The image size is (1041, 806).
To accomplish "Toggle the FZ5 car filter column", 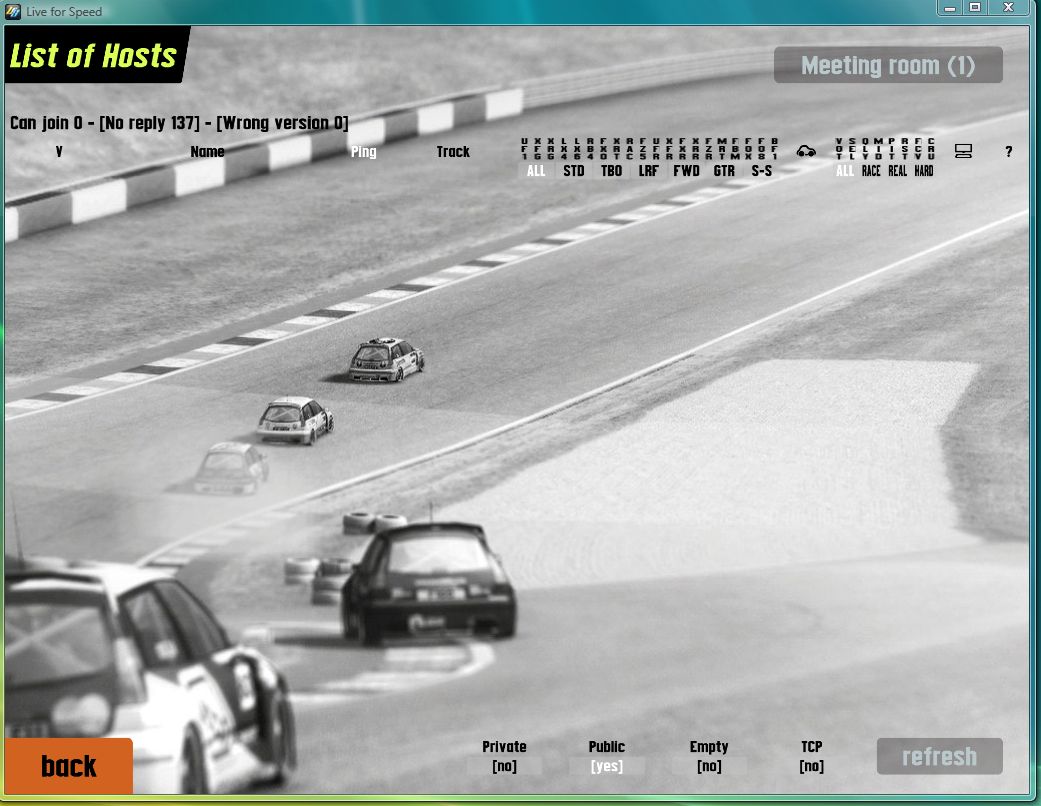I will click(x=643, y=149).
